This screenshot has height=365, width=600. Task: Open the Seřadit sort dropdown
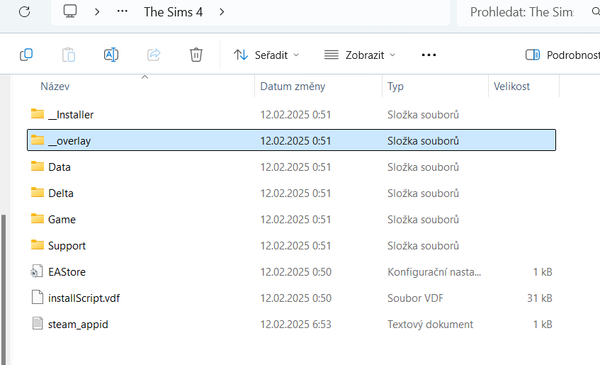(266, 55)
